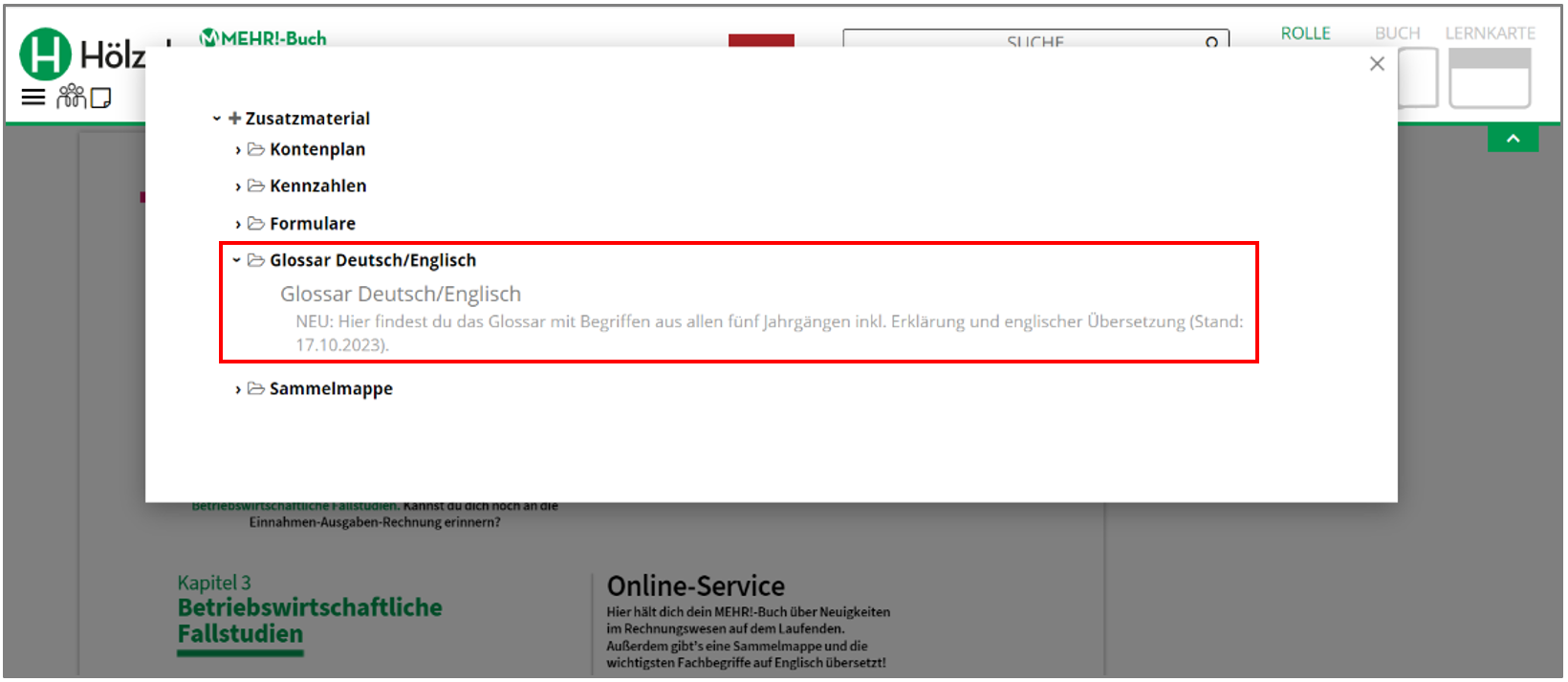Expand the Formulare chevron
Image resolution: width=1568 pixels, height=682 pixels.
pyautogui.click(x=238, y=224)
